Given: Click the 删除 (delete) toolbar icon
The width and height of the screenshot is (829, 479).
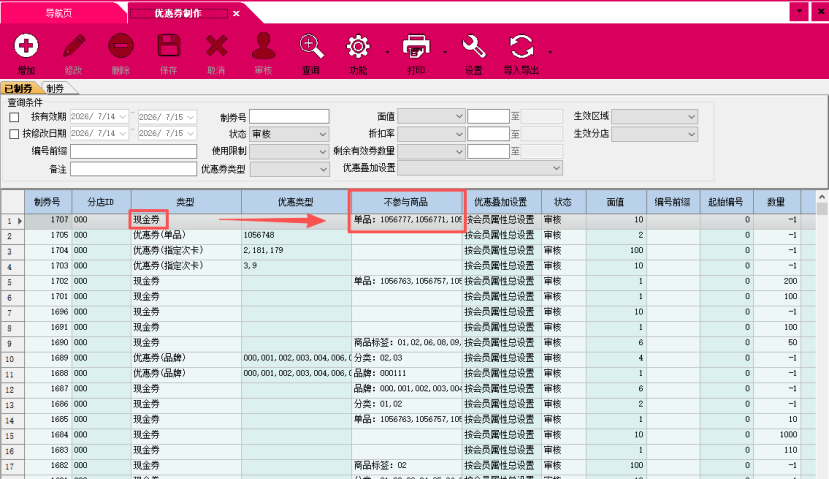Looking at the screenshot, I should pyautogui.click(x=121, y=46).
